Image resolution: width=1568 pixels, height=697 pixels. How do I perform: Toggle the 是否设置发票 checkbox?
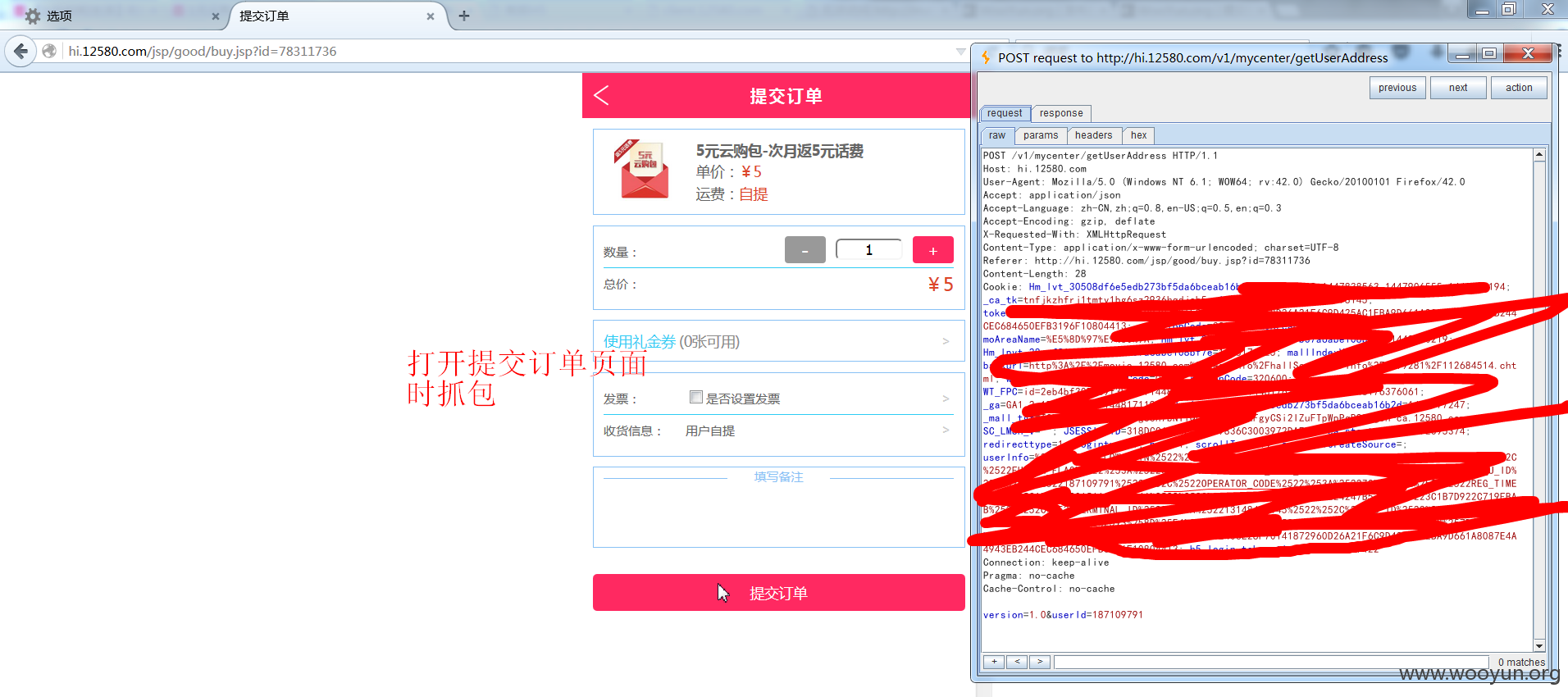coord(696,398)
